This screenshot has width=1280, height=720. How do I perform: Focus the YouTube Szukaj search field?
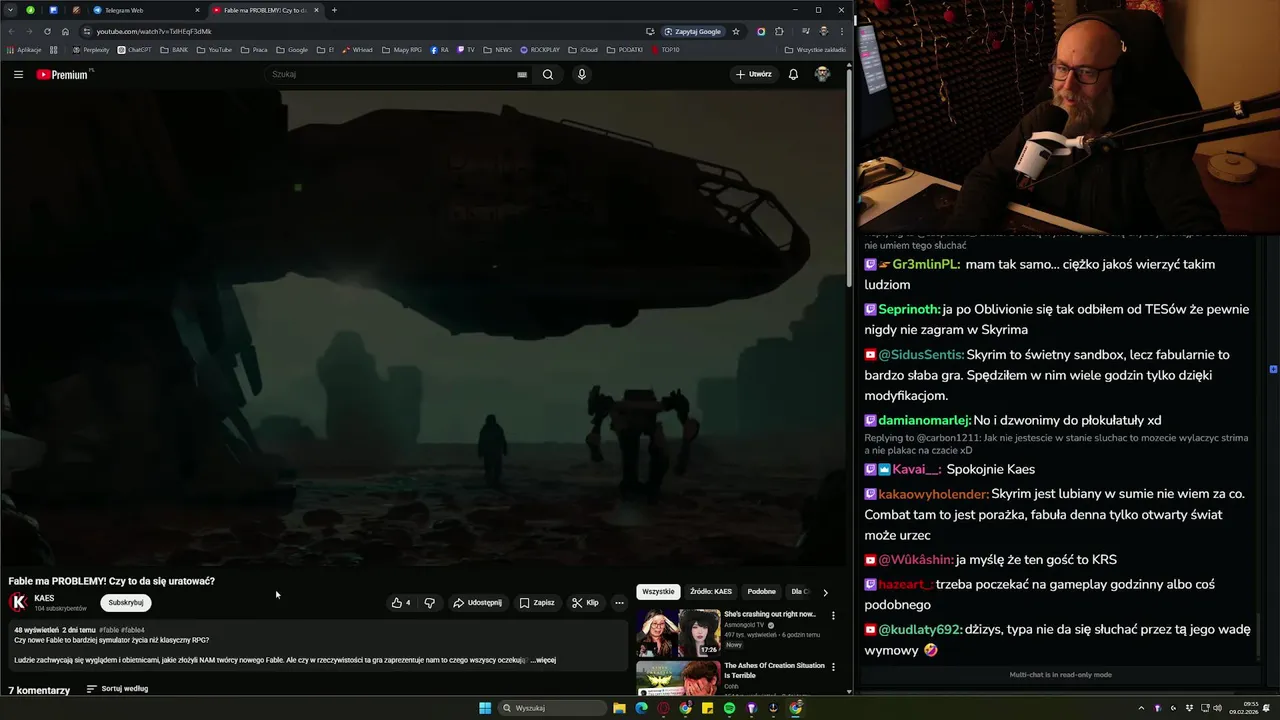click(x=390, y=74)
